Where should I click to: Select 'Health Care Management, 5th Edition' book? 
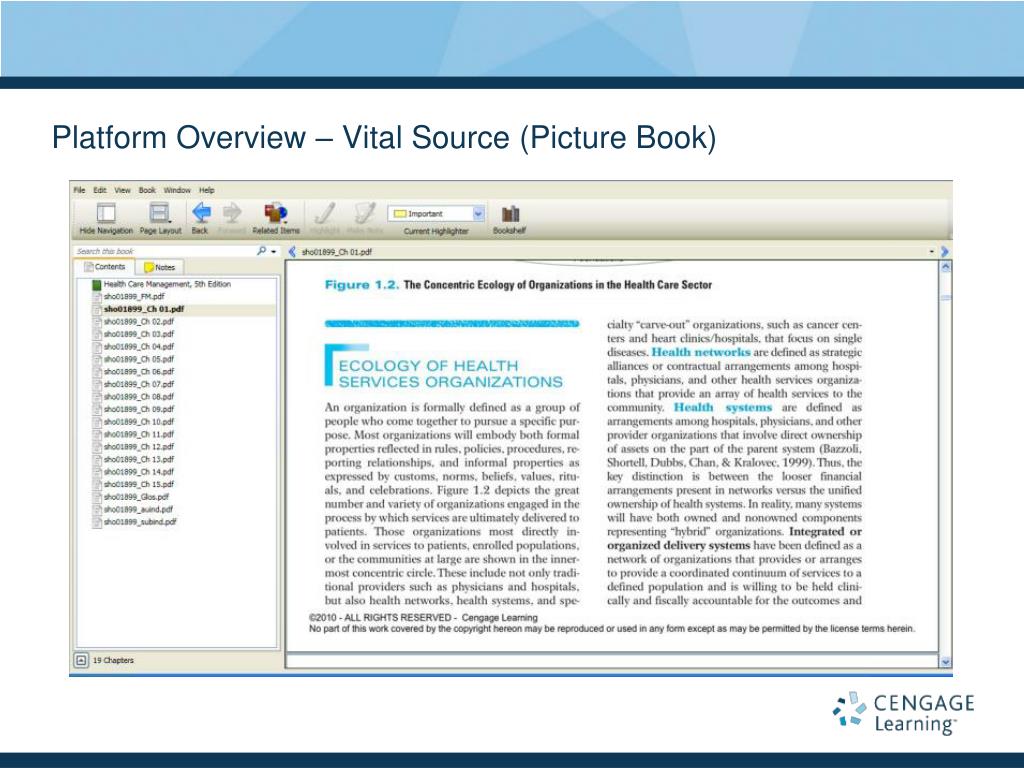[161, 284]
